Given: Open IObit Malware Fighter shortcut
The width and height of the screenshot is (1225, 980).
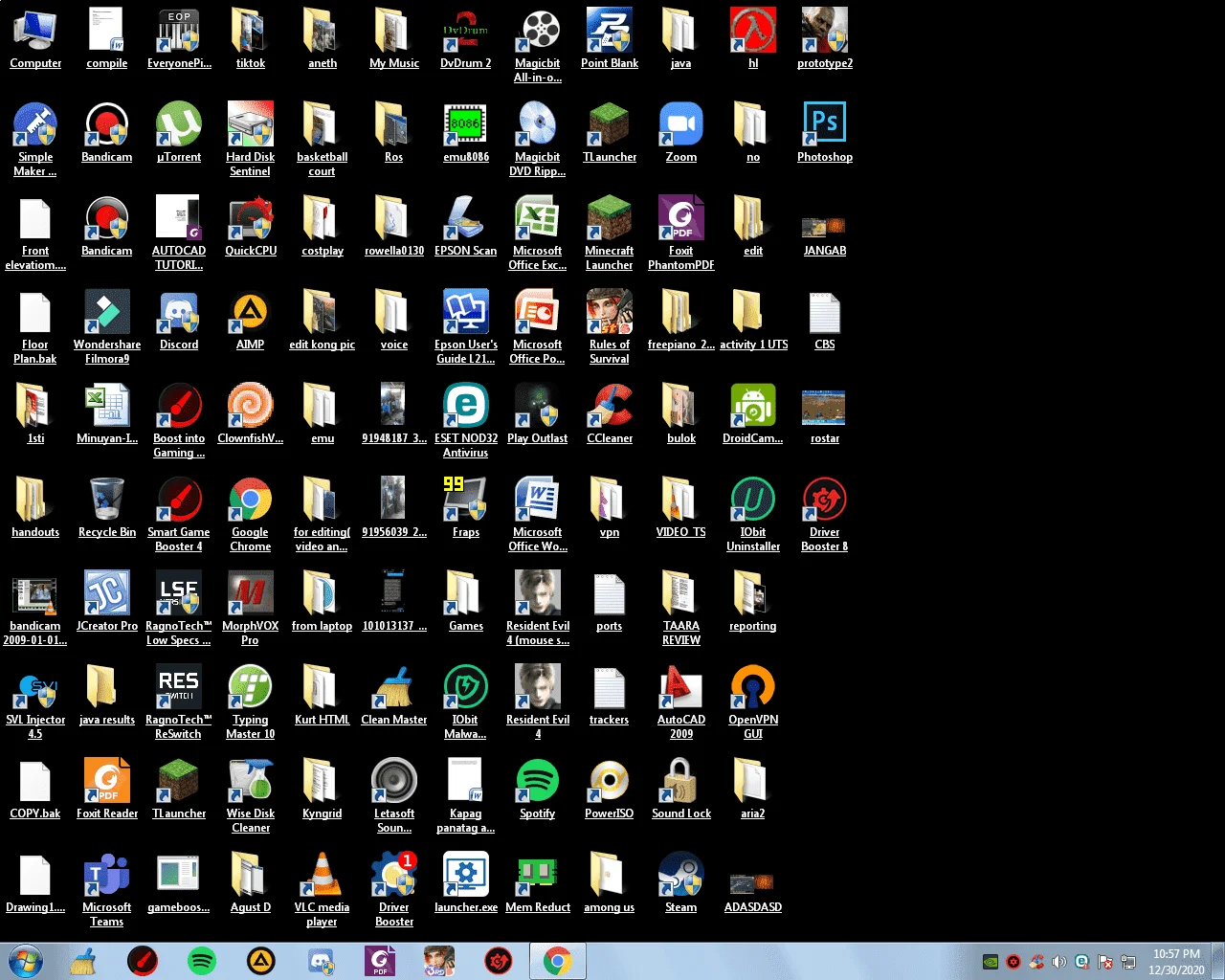Looking at the screenshot, I should (466, 702).
